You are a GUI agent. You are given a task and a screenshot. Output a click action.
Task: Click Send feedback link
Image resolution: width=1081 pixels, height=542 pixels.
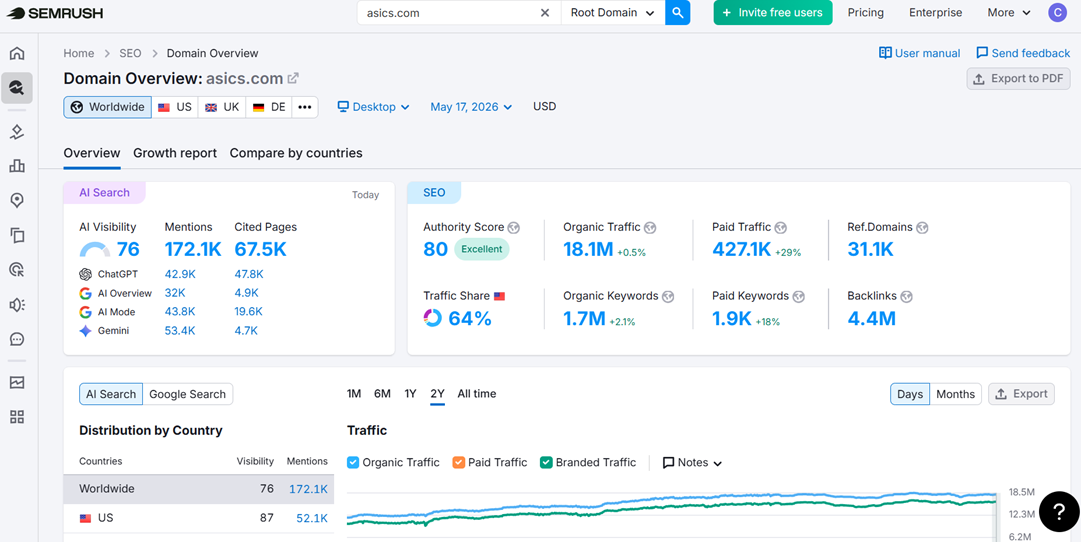pos(1023,53)
